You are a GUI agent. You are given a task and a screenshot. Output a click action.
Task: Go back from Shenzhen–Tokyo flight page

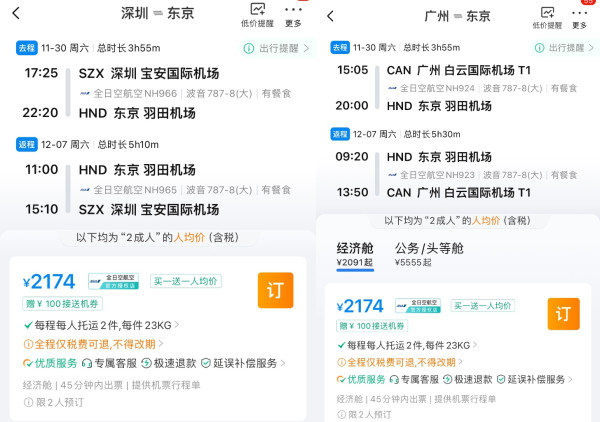[16, 13]
